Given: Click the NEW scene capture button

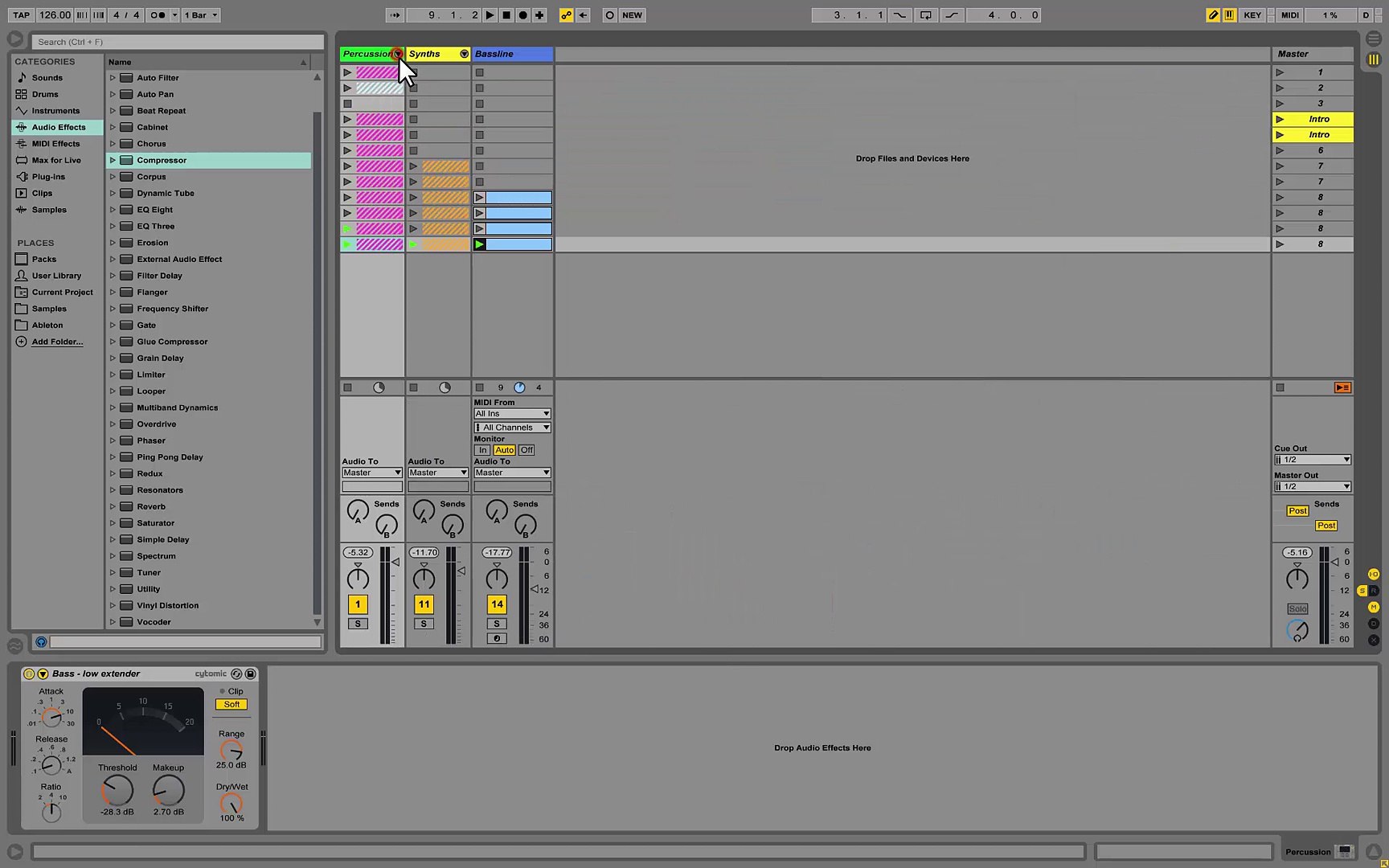Looking at the screenshot, I should coord(633,14).
